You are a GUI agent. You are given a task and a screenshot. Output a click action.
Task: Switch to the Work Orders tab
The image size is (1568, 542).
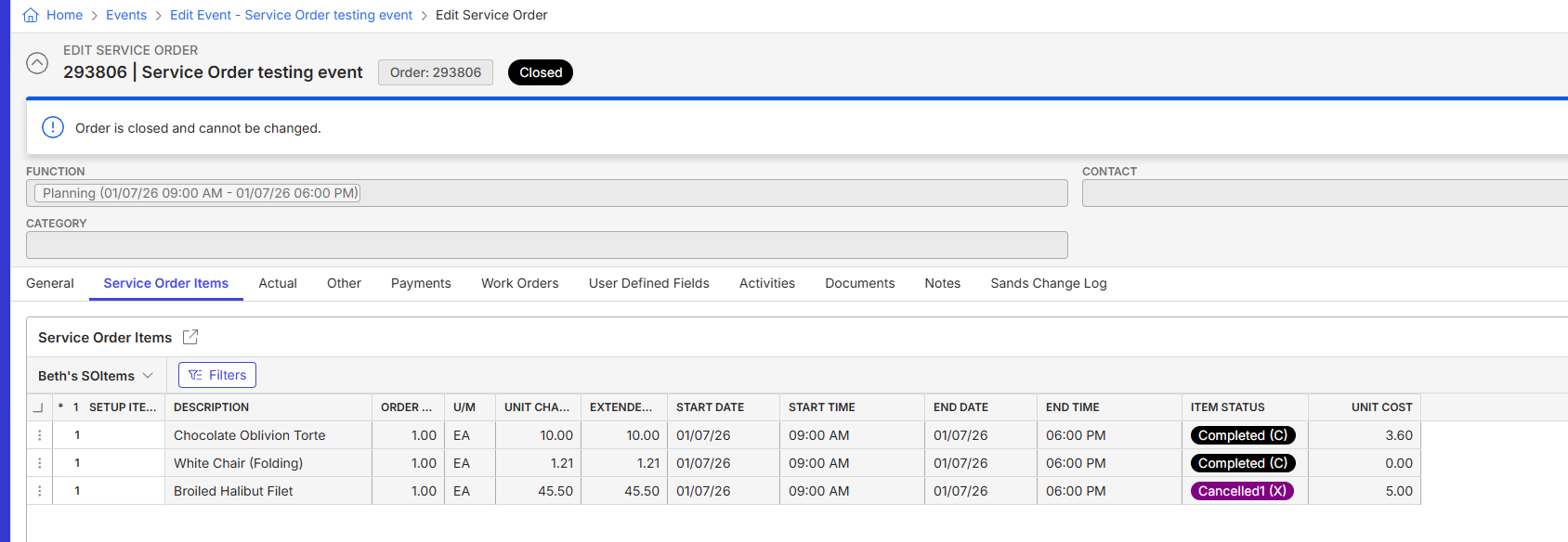(520, 283)
